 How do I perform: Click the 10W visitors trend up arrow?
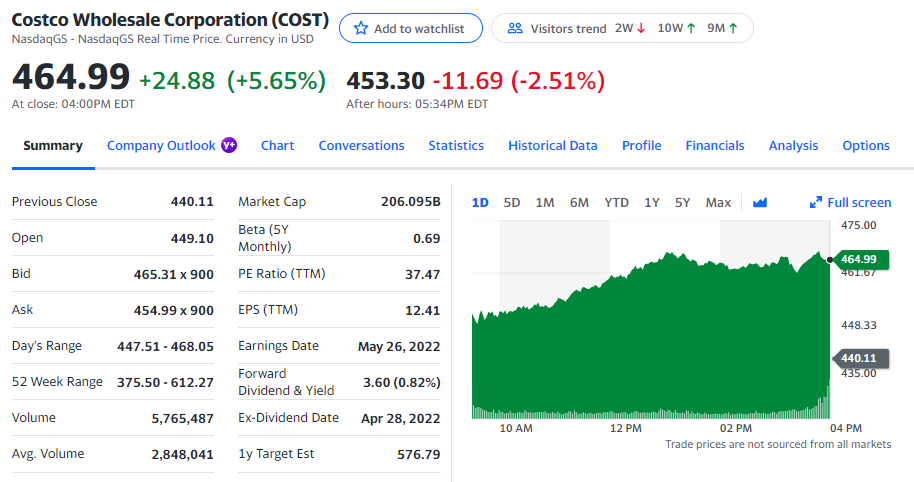(x=691, y=28)
